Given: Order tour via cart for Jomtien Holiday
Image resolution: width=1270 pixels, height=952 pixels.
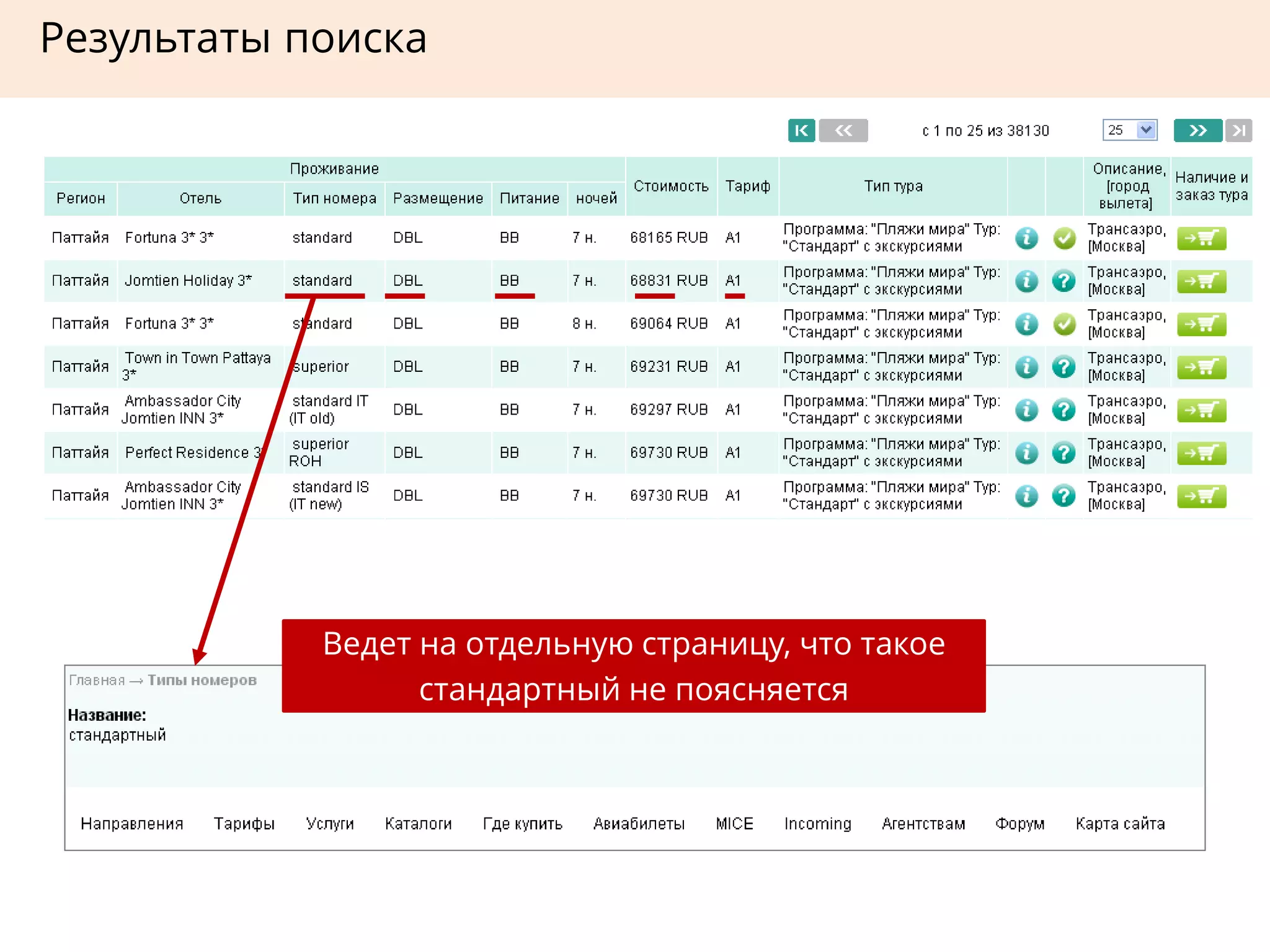Looking at the screenshot, I should [x=1201, y=281].
